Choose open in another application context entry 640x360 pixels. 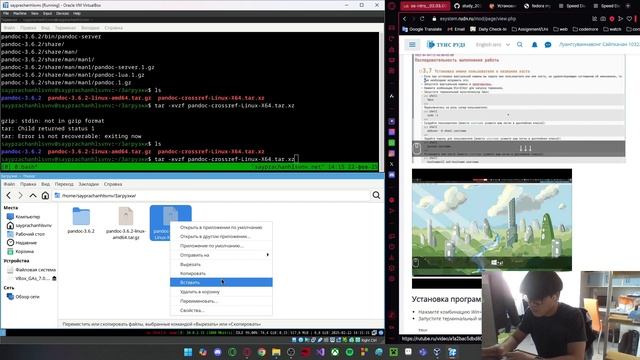(x=221, y=236)
